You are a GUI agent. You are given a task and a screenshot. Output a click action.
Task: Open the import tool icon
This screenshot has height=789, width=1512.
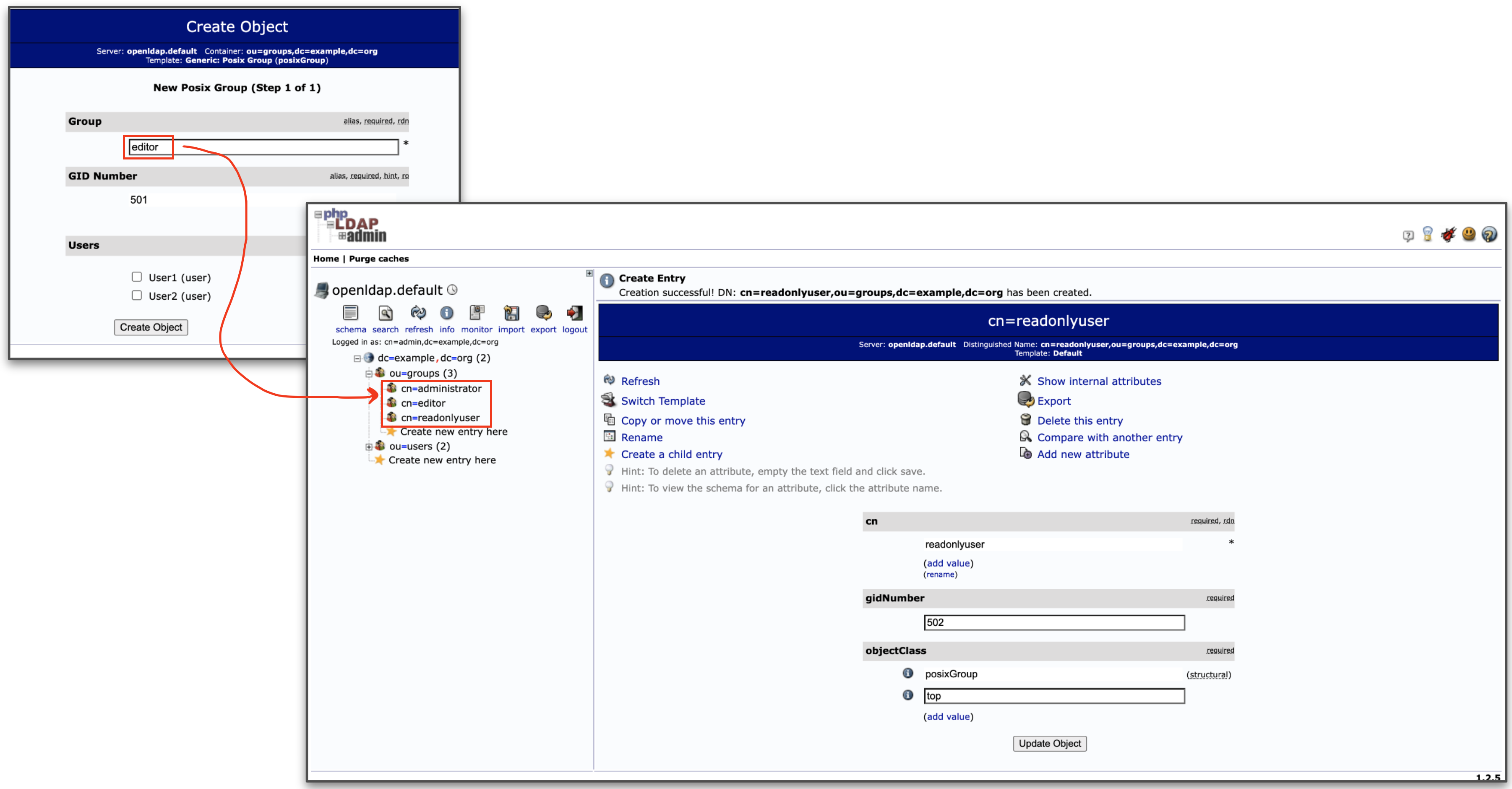click(511, 313)
